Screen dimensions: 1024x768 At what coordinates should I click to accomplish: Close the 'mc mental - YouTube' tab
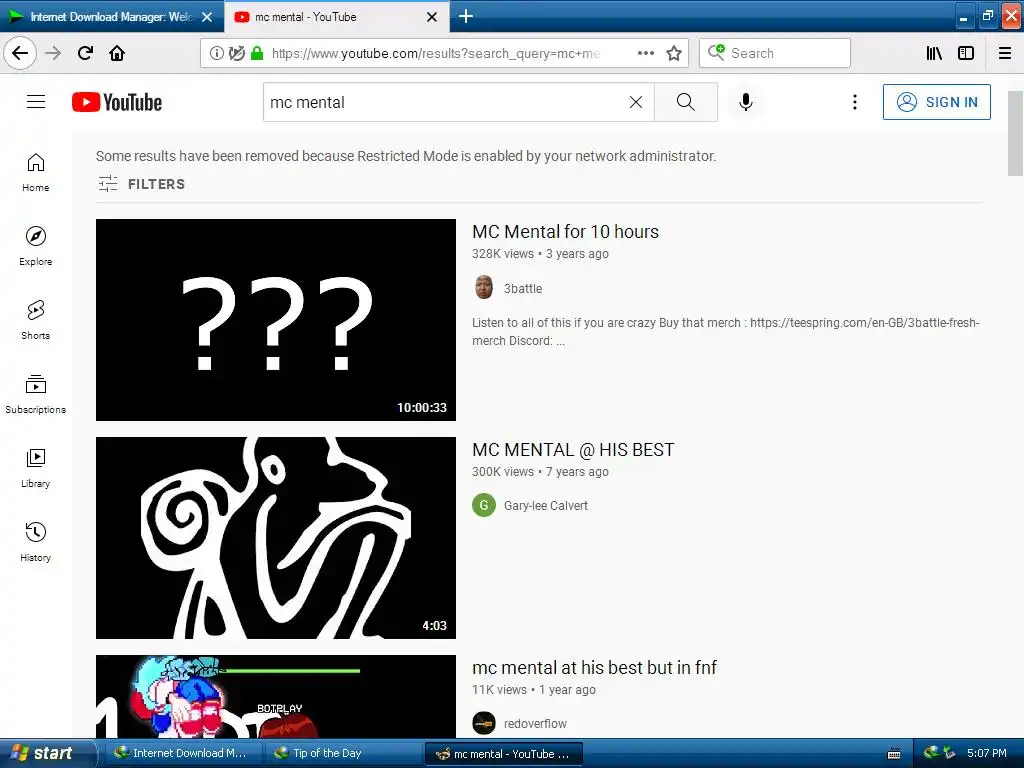[x=432, y=17]
